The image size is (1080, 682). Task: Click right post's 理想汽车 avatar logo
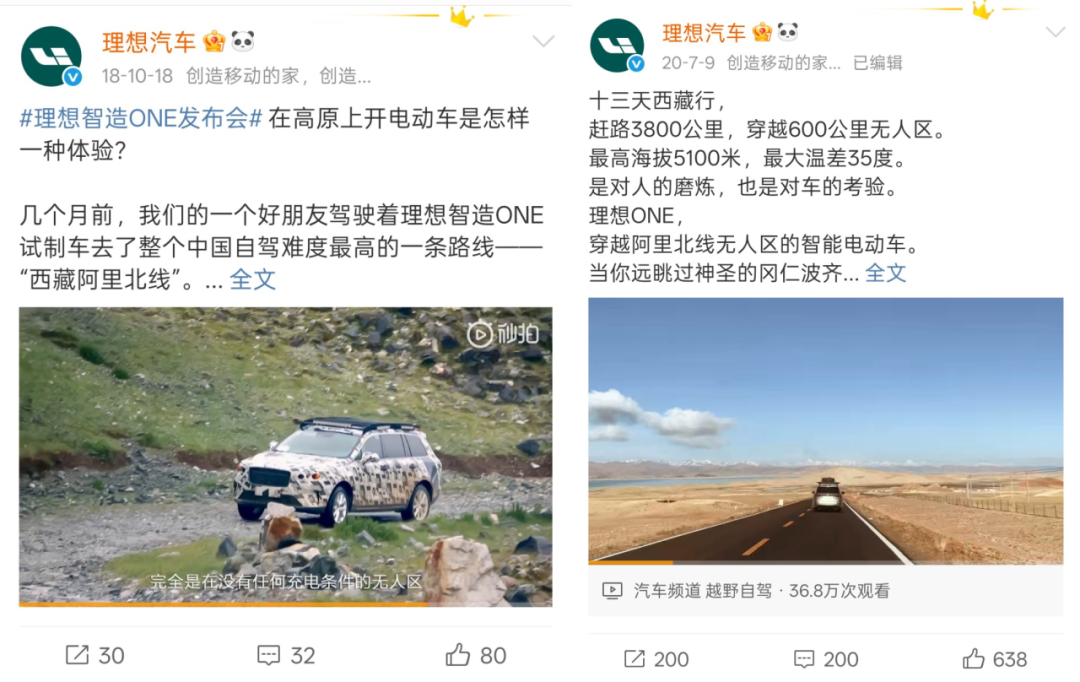coord(617,45)
